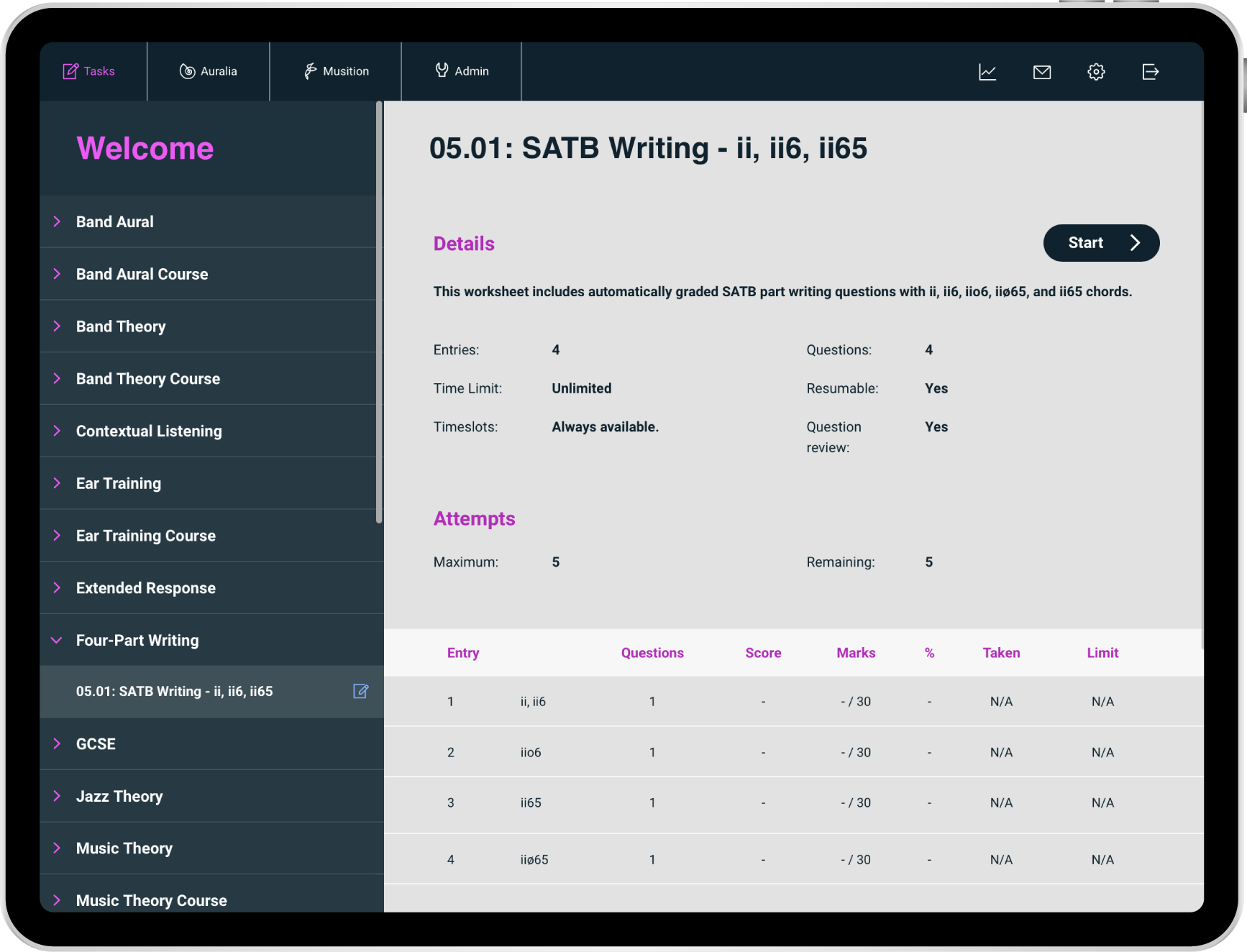The height and width of the screenshot is (952, 1247).
Task: Select entry row 3 for ii65
Action: pos(791,802)
